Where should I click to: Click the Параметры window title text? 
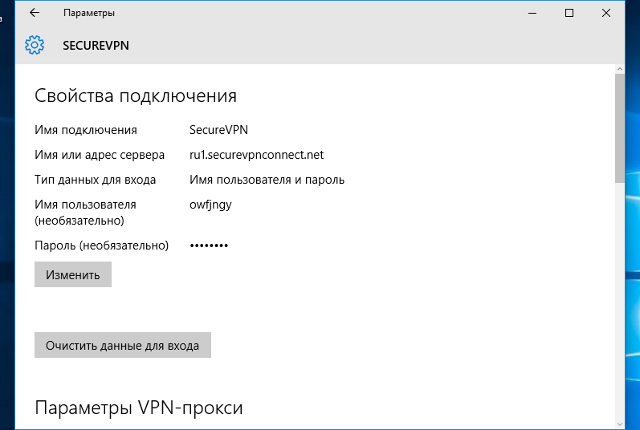click(x=88, y=13)
